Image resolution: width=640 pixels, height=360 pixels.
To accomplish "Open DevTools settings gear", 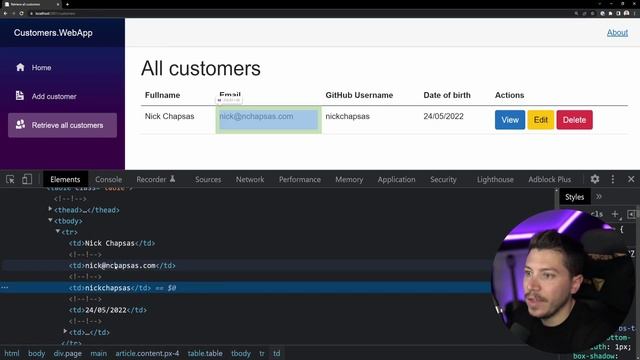I will pos(595,179).
